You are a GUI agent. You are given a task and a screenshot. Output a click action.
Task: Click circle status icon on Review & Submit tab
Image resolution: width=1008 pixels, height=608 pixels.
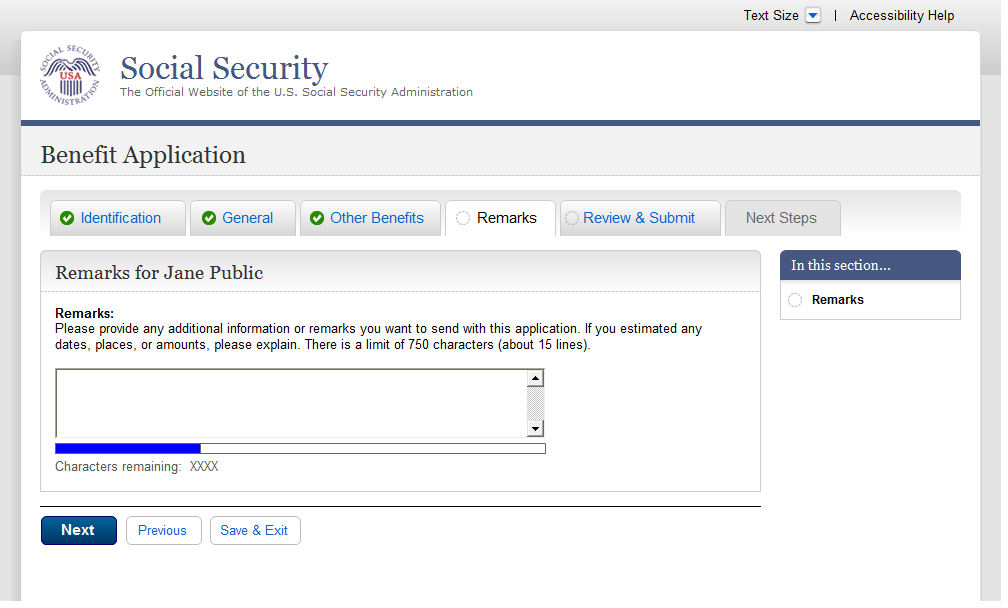pos(572,219)
